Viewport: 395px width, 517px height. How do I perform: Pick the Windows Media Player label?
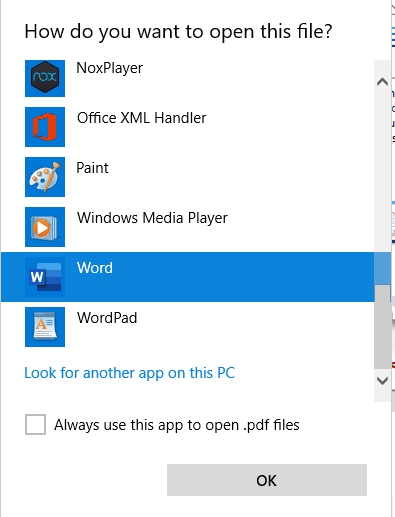pos(152,218)
